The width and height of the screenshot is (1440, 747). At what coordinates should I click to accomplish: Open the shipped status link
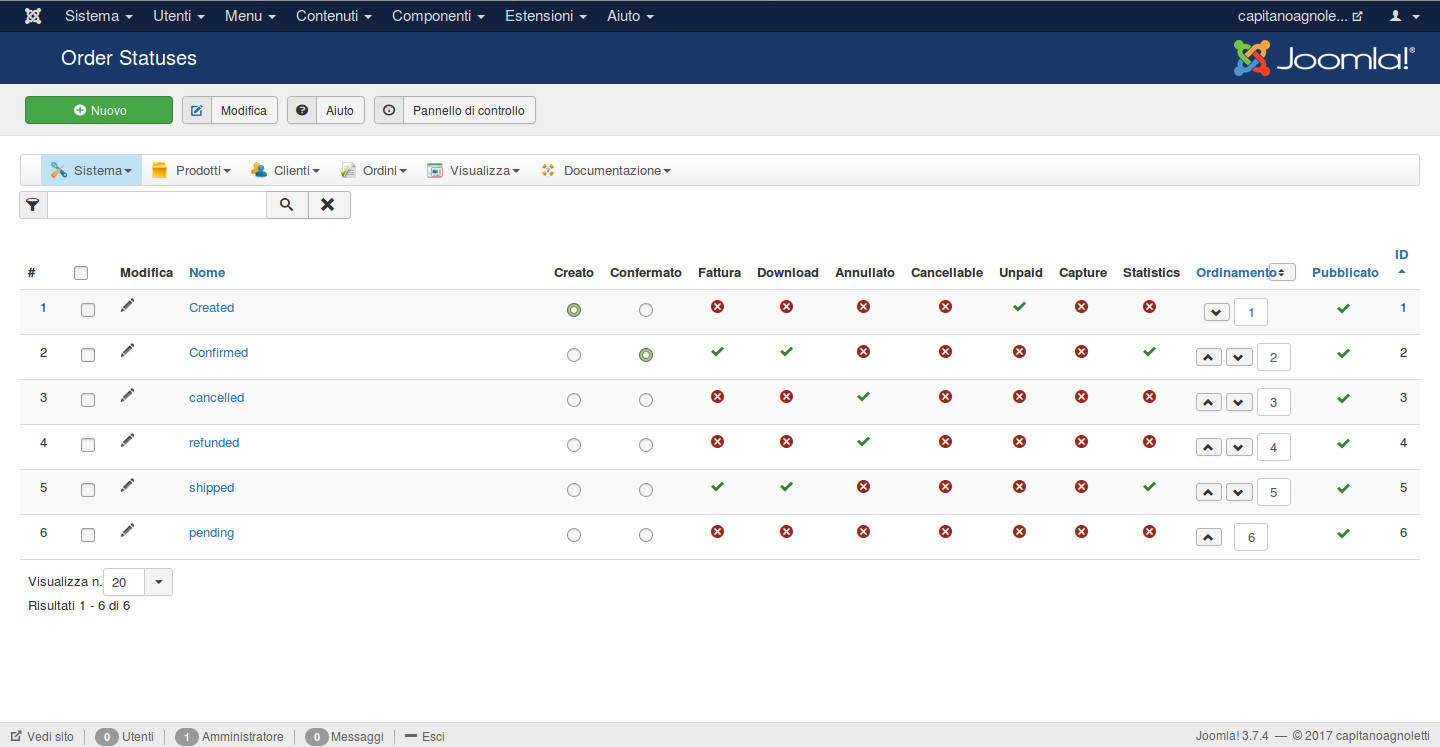211,488
